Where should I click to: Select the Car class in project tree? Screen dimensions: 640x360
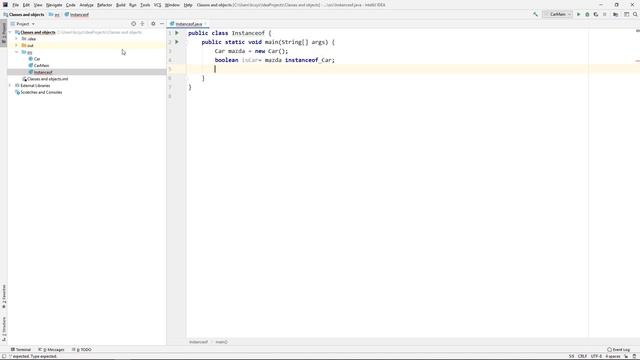[x=37, y=59]
